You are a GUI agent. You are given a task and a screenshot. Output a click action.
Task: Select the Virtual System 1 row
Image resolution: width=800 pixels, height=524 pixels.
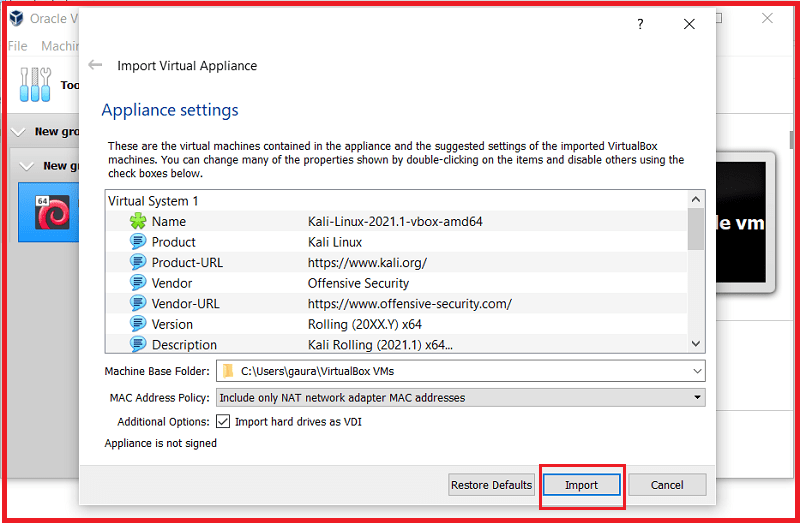coord(396,201)
